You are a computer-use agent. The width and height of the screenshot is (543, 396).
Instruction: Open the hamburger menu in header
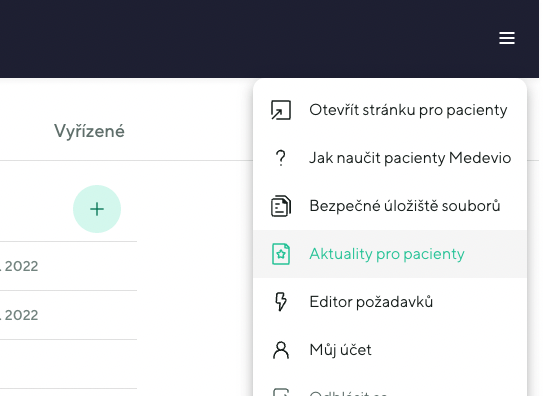point(507,38)
